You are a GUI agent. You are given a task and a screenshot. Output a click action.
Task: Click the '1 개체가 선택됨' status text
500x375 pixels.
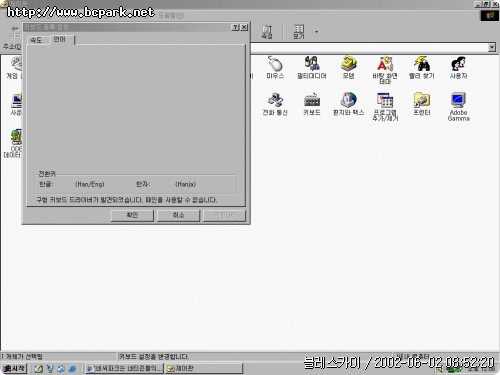[22, 357]
